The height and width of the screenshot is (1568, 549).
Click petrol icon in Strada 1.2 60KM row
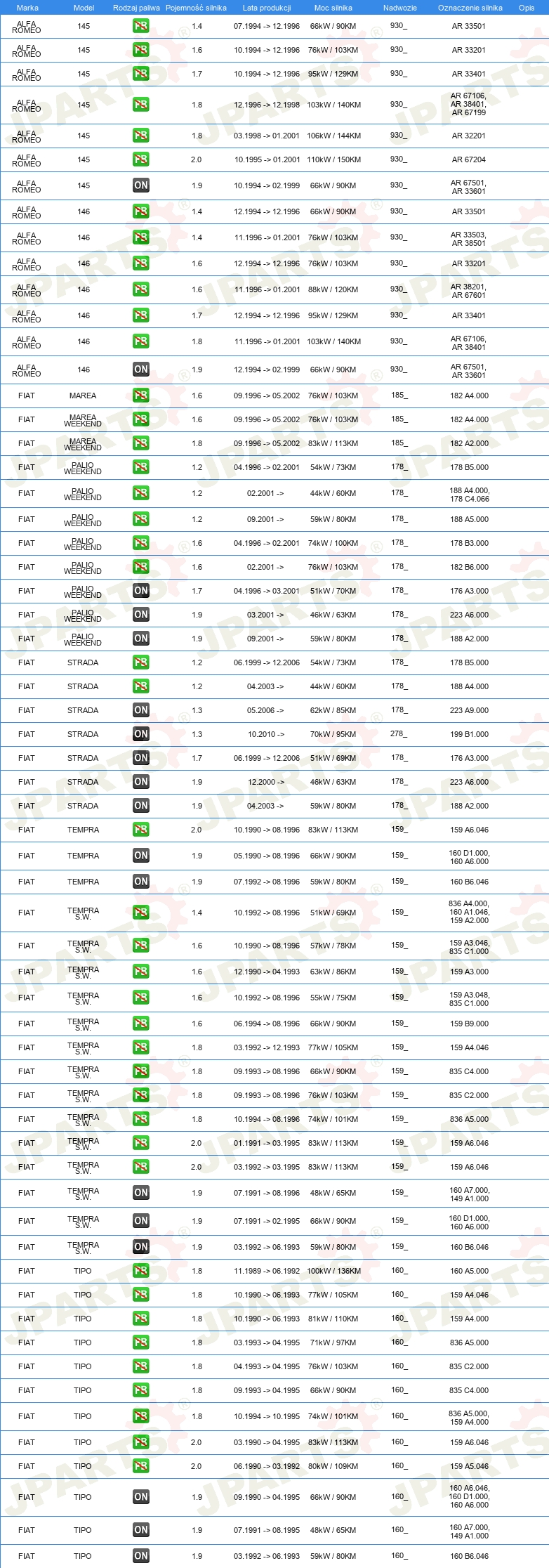[x=141, y=686]
